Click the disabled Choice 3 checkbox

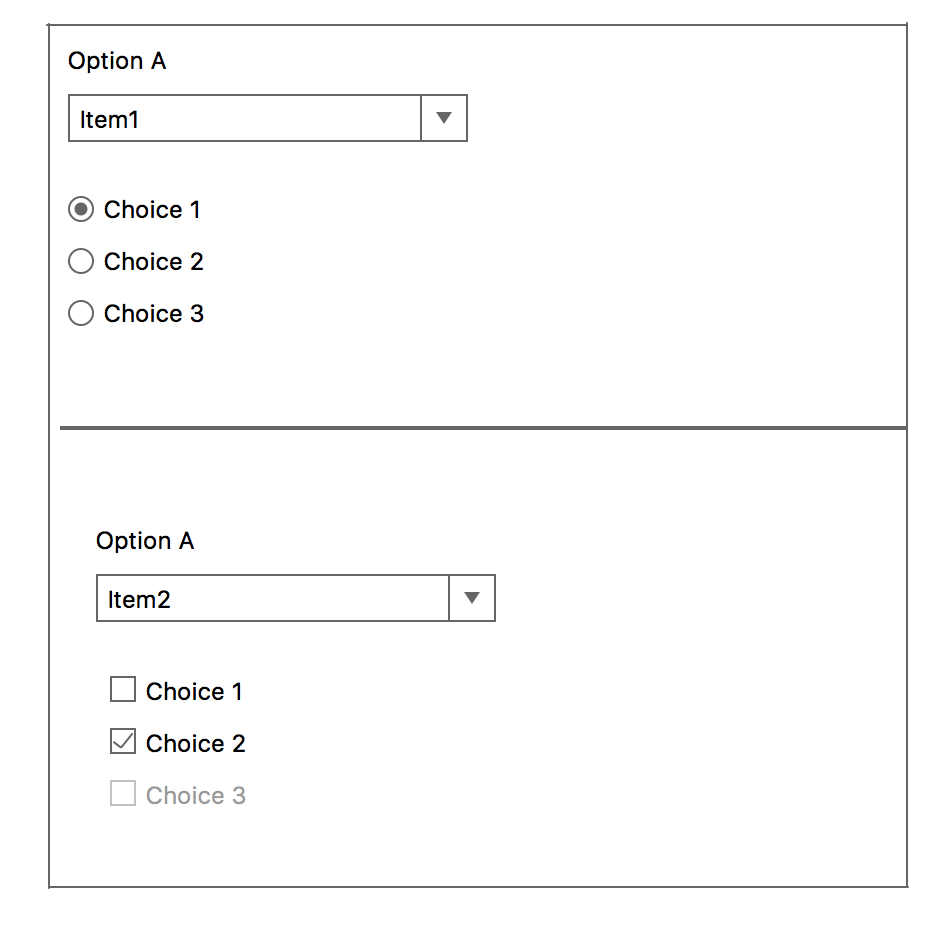tap(122, 793)
